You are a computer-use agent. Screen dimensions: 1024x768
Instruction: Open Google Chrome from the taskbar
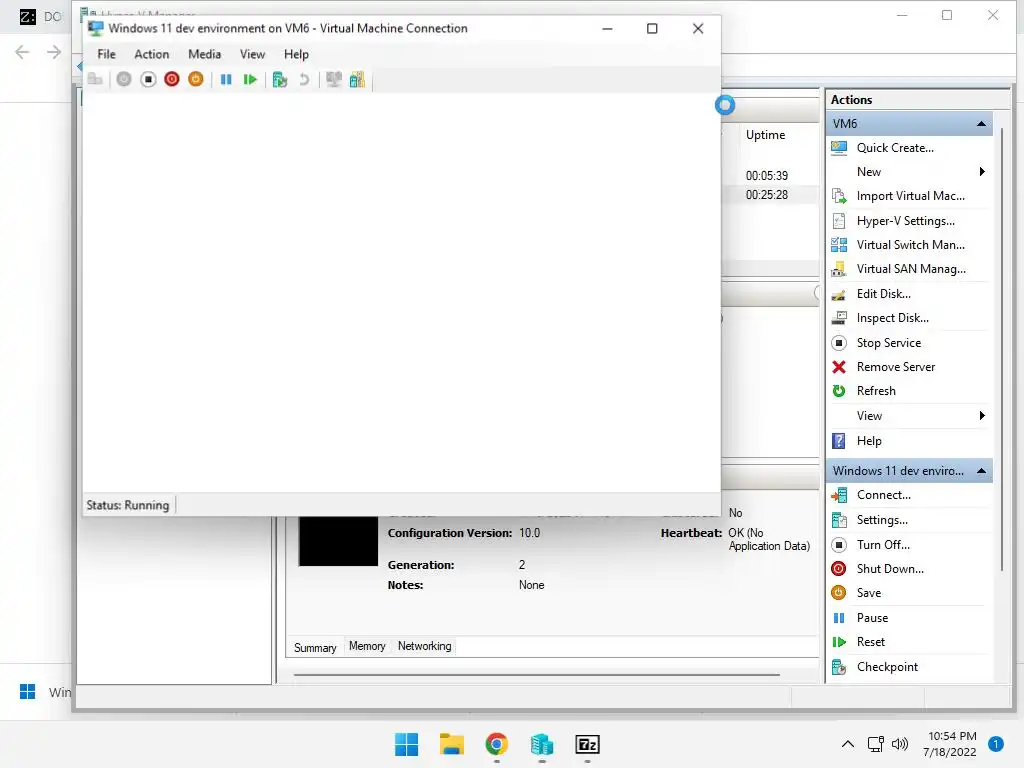coord(496,744)
